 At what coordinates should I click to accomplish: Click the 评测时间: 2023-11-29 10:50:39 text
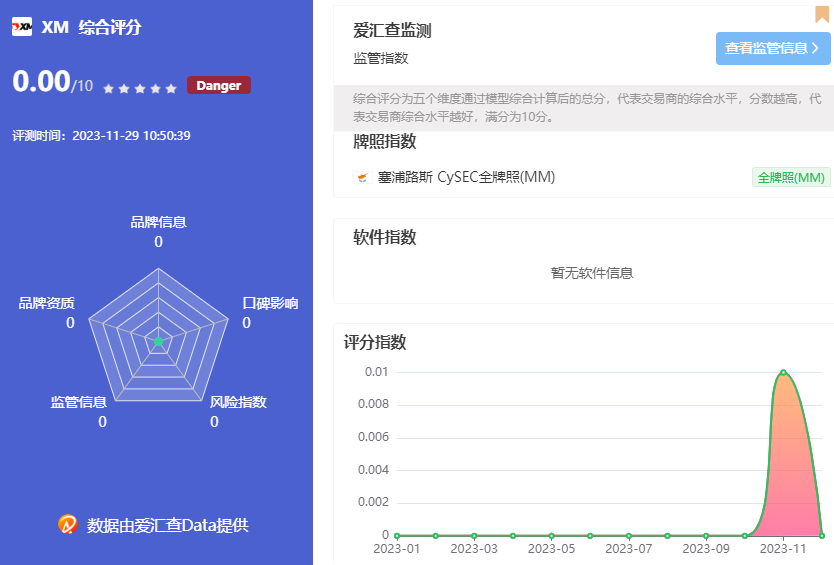(x=101, y=136)
